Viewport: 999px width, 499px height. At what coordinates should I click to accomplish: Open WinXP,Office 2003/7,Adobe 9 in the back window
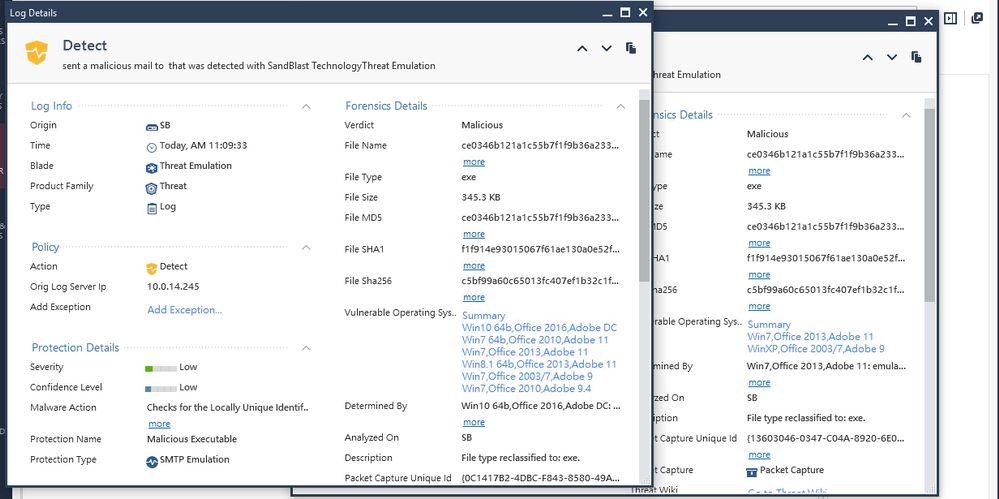tap(816, 349)
